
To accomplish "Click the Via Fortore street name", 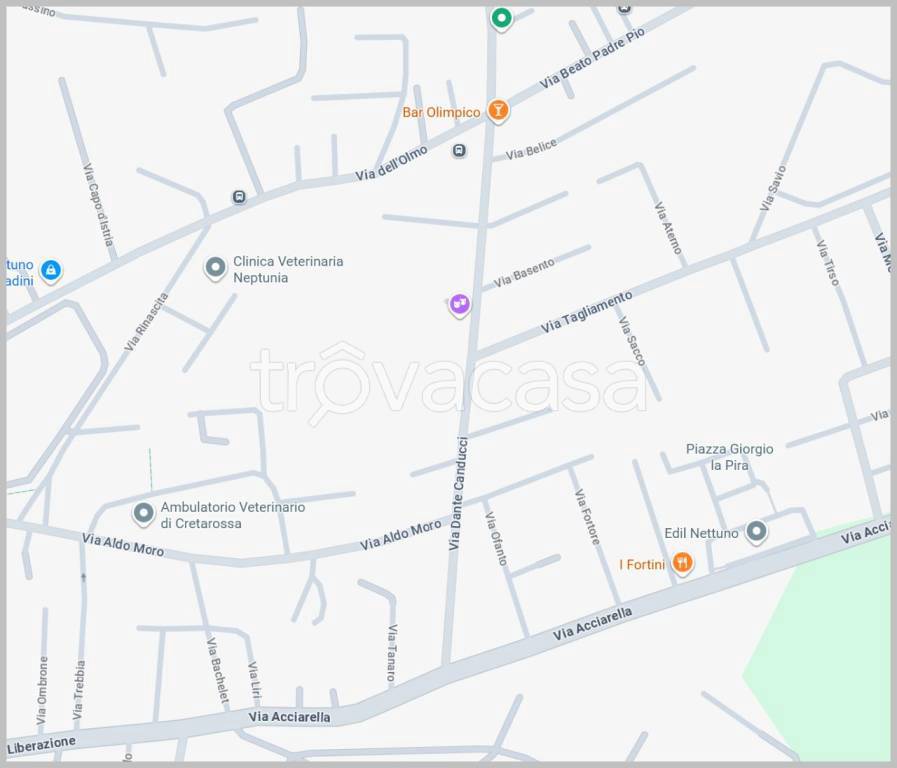I will 588,517.
